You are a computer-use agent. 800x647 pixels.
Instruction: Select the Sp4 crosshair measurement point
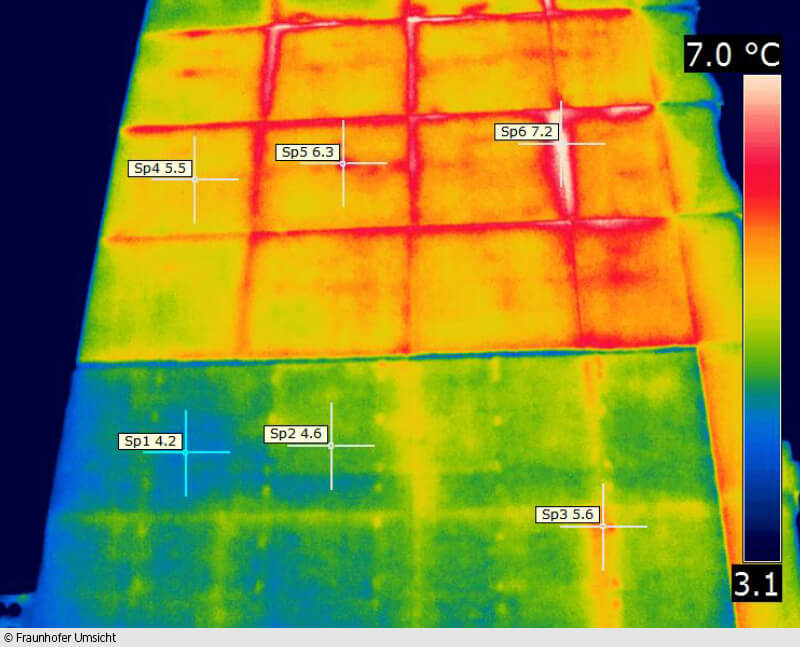click(x=195, y=179)
